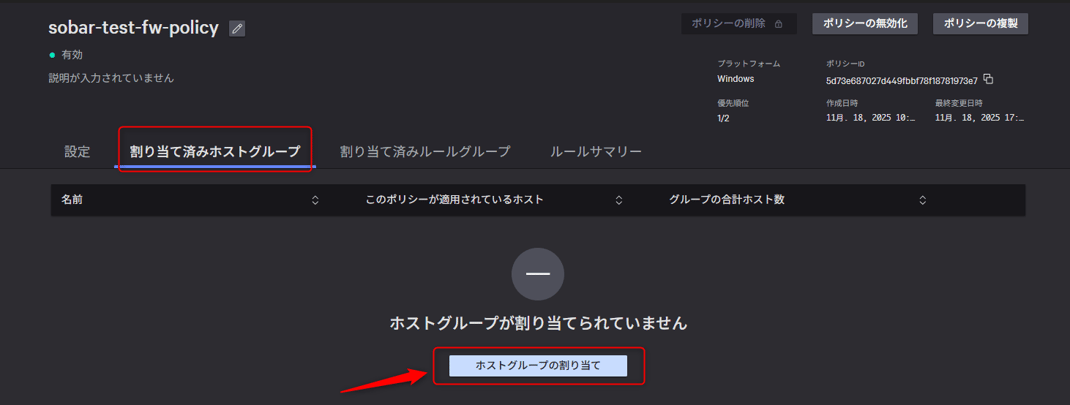Copy the policy ID to clipboard

988,80
